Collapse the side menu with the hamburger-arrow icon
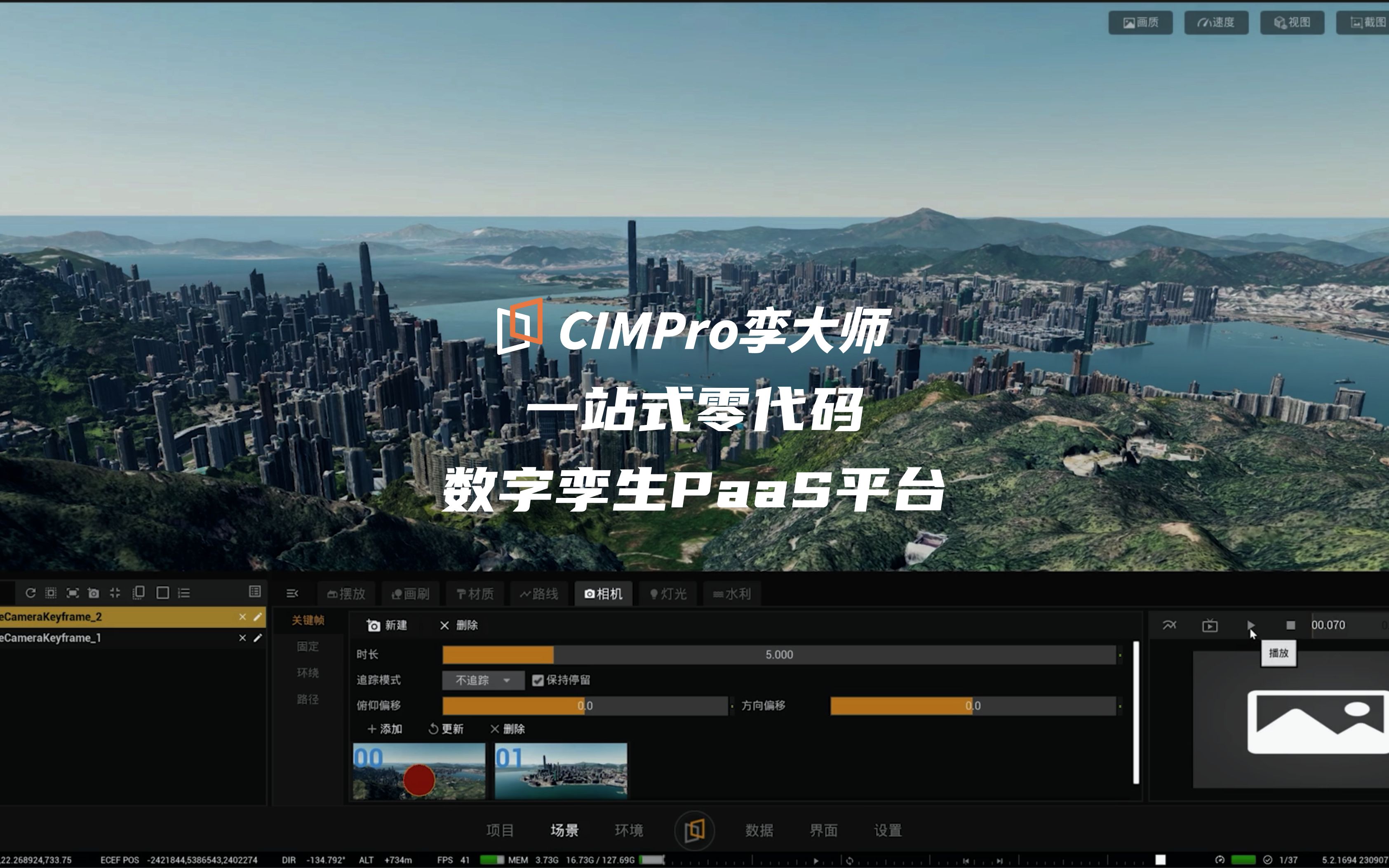This screenshot has height=868, width=1389. (x=292, y=594)
